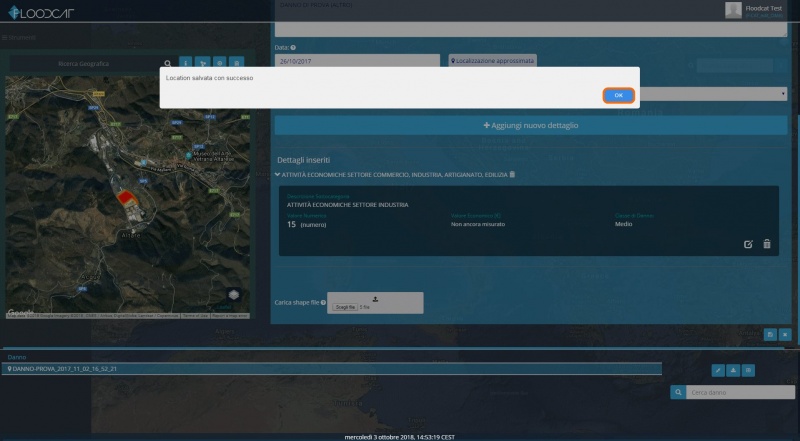Click the pencil edit icon for DANNO-PROVA
The image size is (800, 441).
(718, 370)
